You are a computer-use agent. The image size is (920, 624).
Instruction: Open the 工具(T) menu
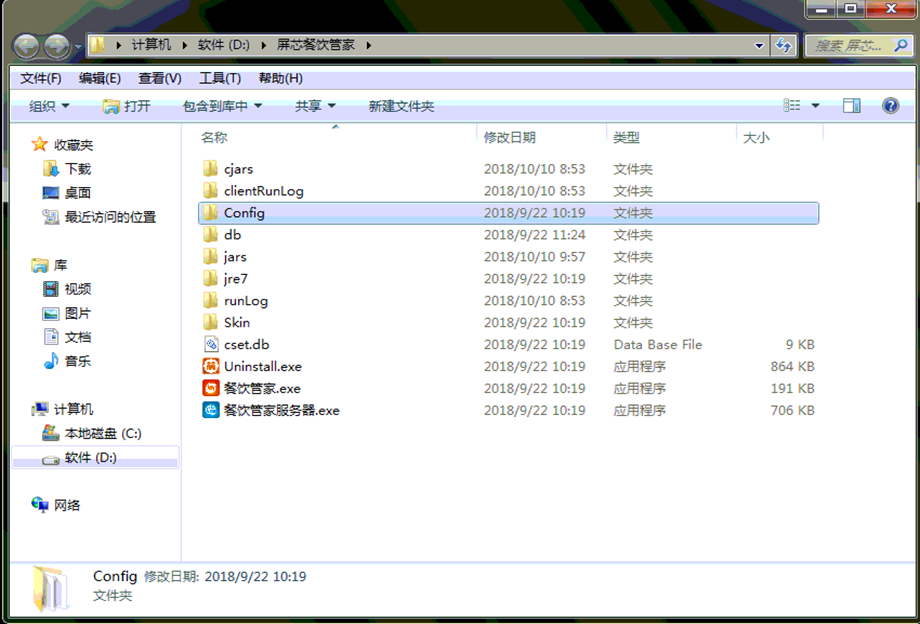[220, 78]
